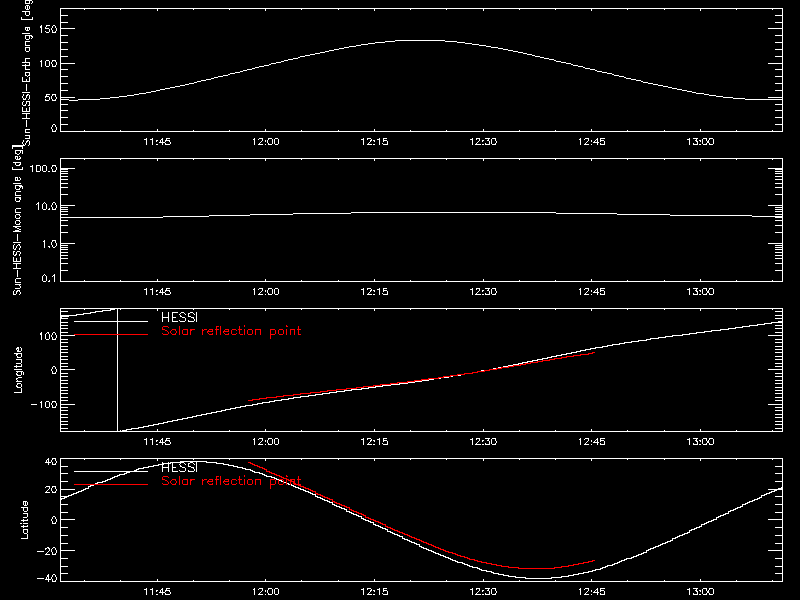800x600 pixels.
Task: Click 13:00 label under Longitude plot
Action: point(701,442)
